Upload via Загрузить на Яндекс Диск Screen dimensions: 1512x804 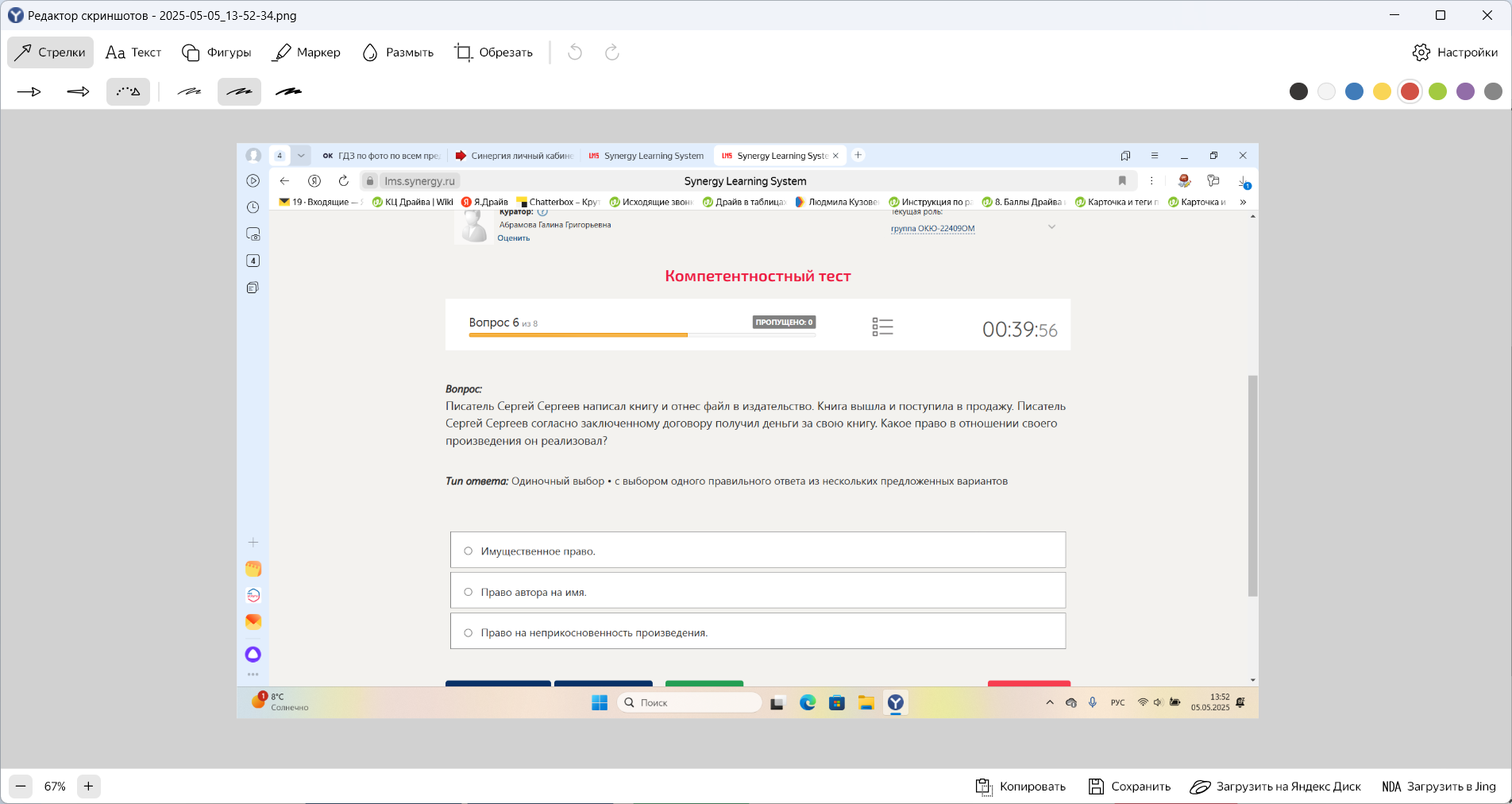[1275, 787]
